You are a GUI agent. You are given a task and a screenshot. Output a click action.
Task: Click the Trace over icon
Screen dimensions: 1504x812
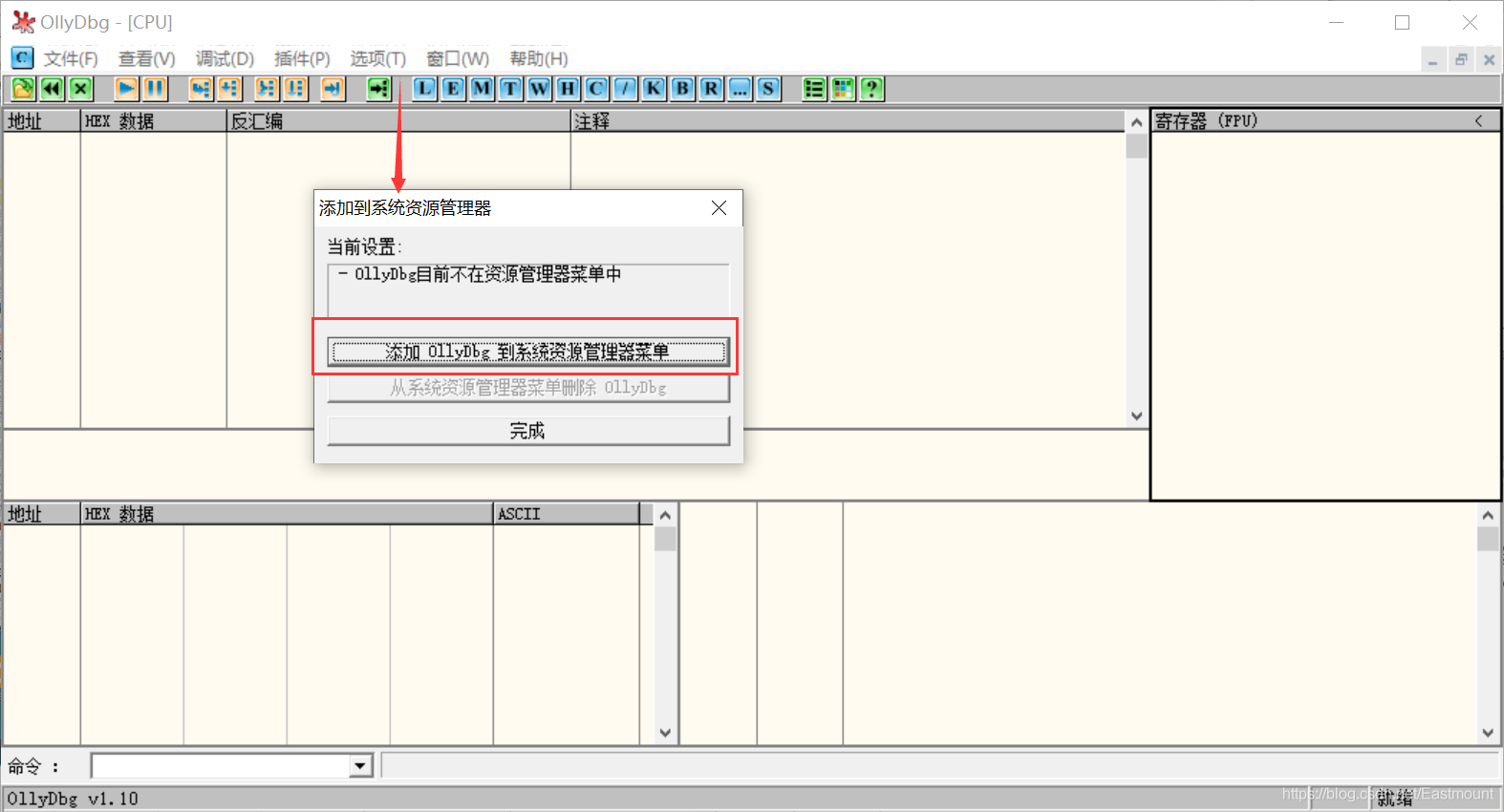295,89
